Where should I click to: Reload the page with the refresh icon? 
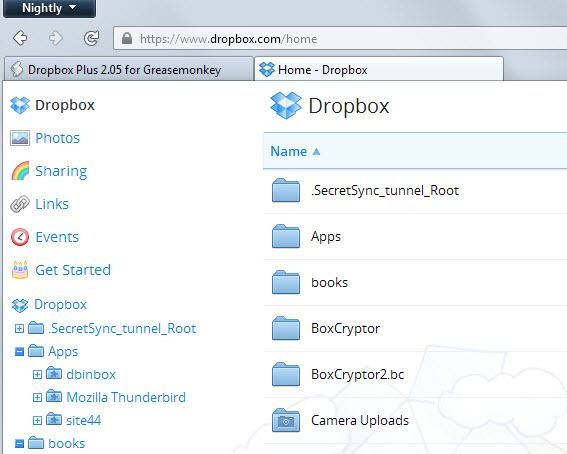click(91, 38)
